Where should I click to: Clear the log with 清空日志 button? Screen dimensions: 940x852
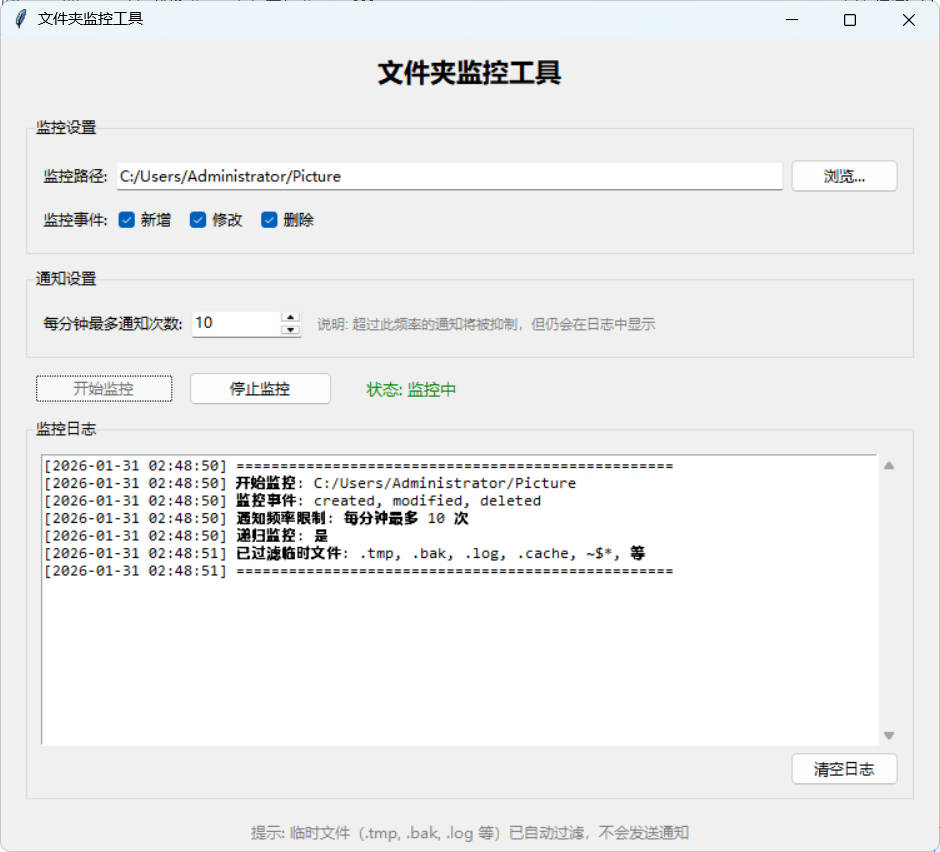(844, 769)
